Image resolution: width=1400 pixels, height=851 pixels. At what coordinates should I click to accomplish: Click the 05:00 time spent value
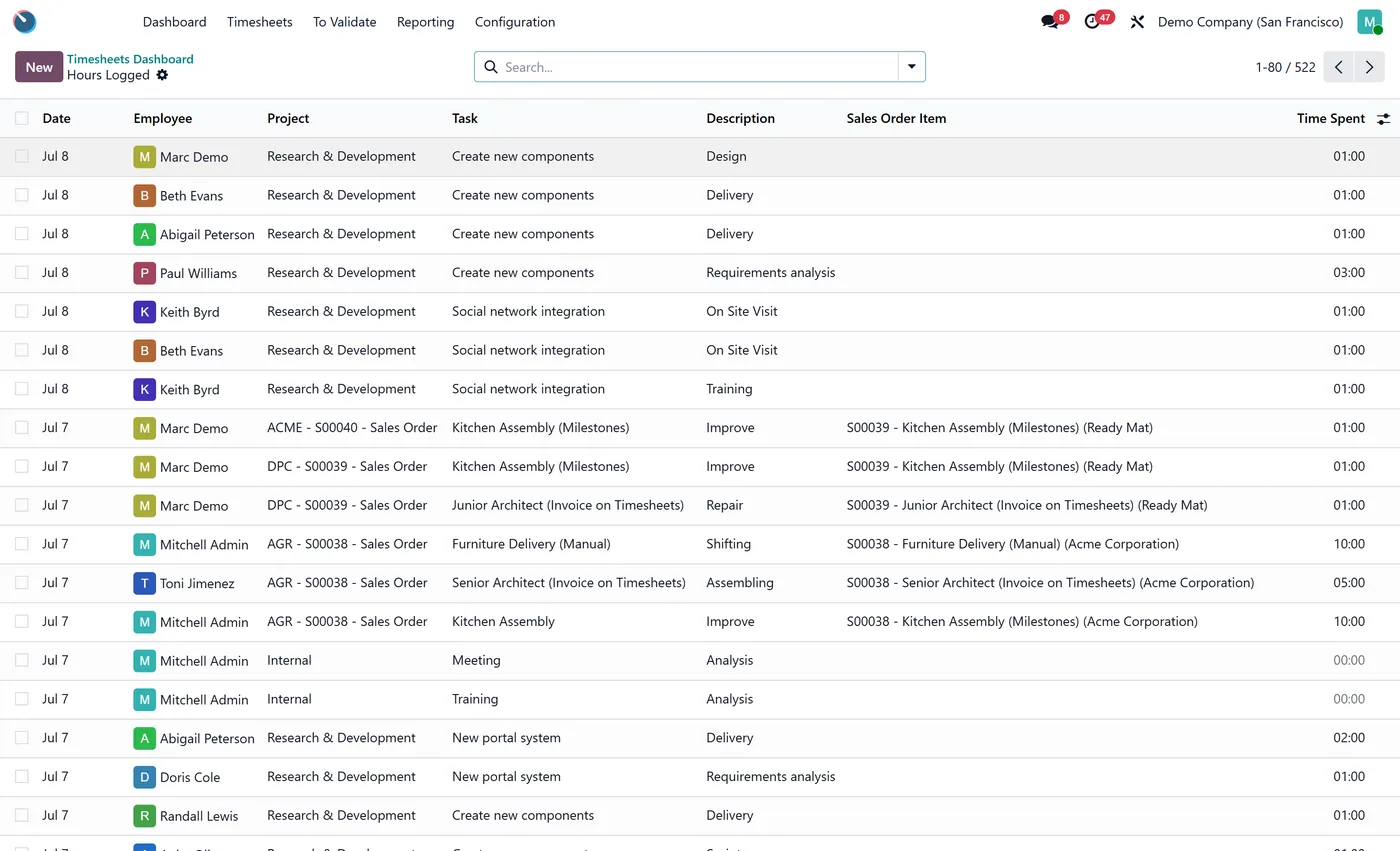click(1349, 582)
